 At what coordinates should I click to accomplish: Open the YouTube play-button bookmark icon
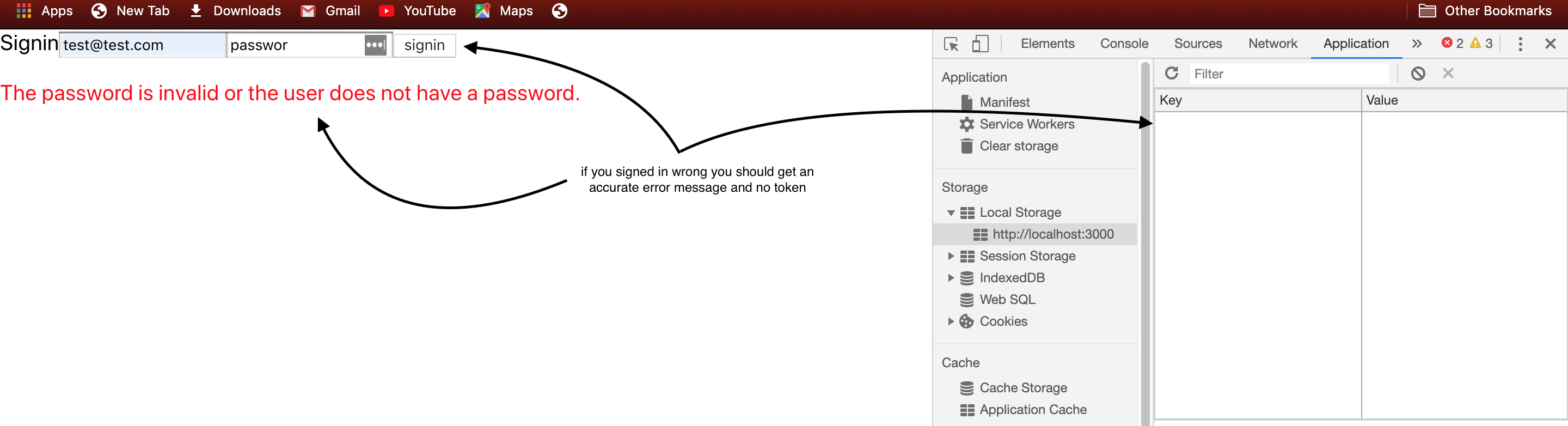tap(386, 11)
